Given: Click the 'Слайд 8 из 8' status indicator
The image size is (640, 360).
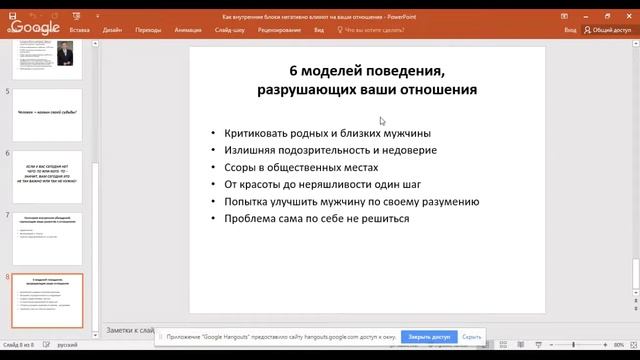Looking at the screenshot, I should (18, 345).
